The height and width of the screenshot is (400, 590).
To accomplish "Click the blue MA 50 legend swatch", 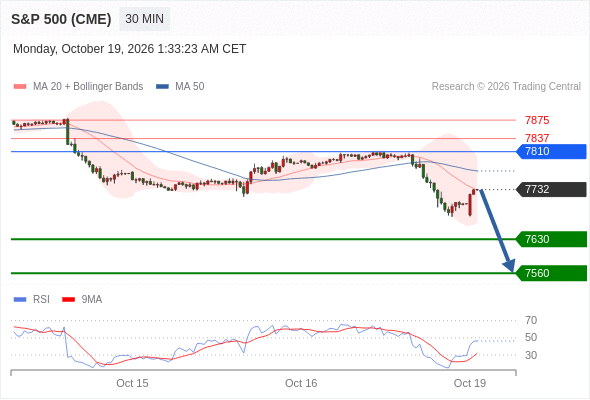I will point(163,87).
